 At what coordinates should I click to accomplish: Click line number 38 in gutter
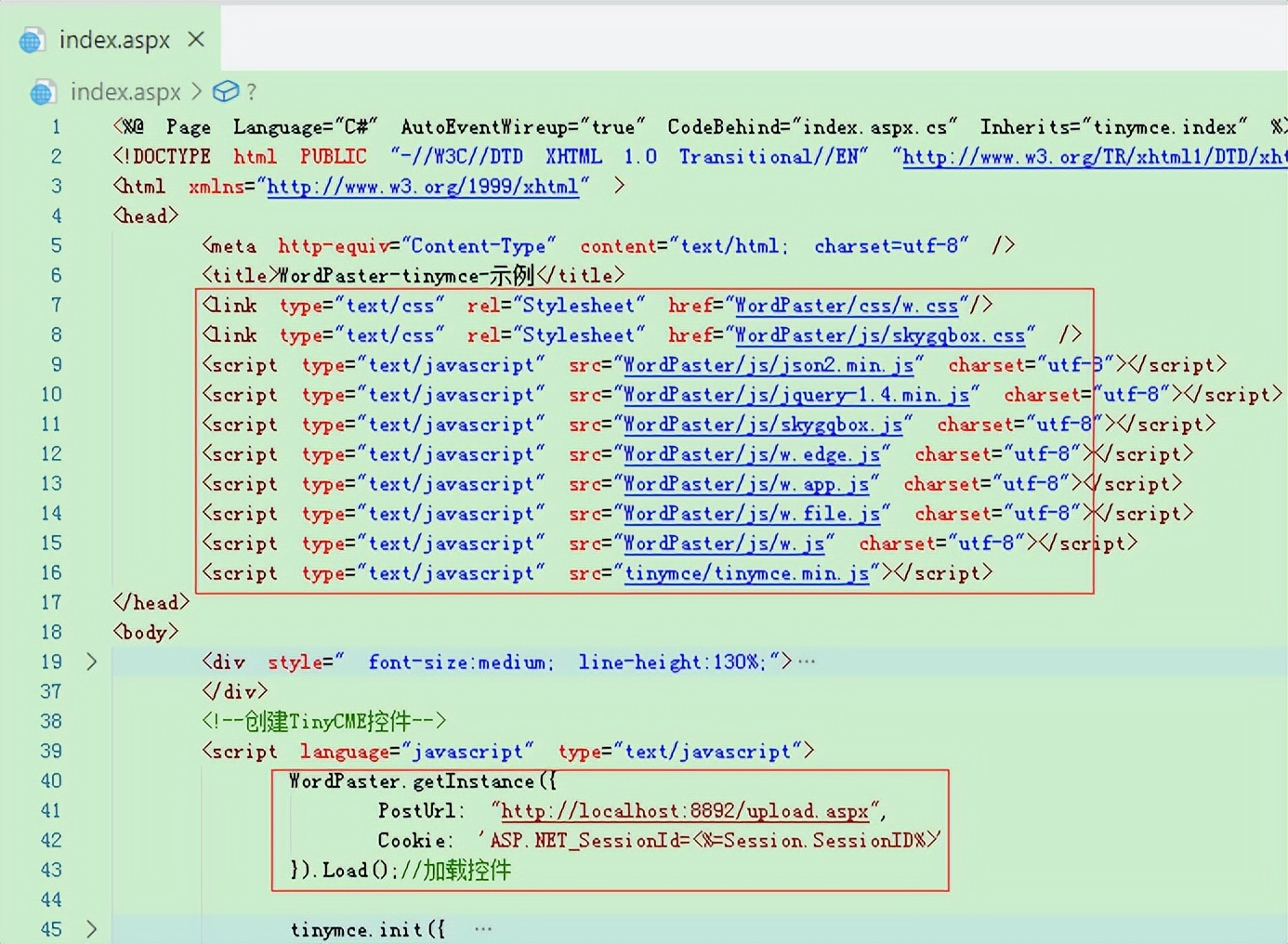[x=51, y=722]
